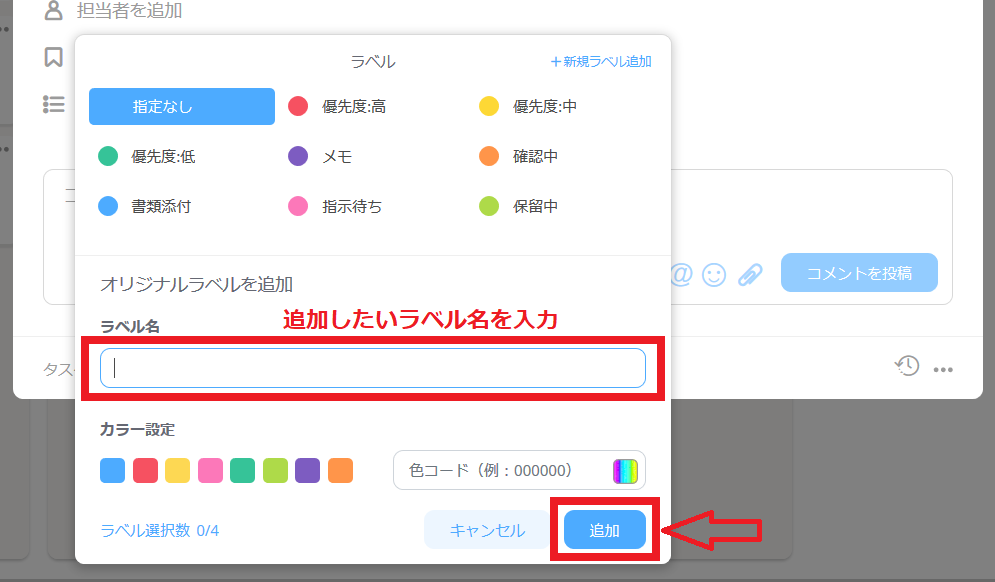The width and height of the screenshot is (995, 582).
Task: Pick the blue color swatch
Action: [x=113, y=470]
